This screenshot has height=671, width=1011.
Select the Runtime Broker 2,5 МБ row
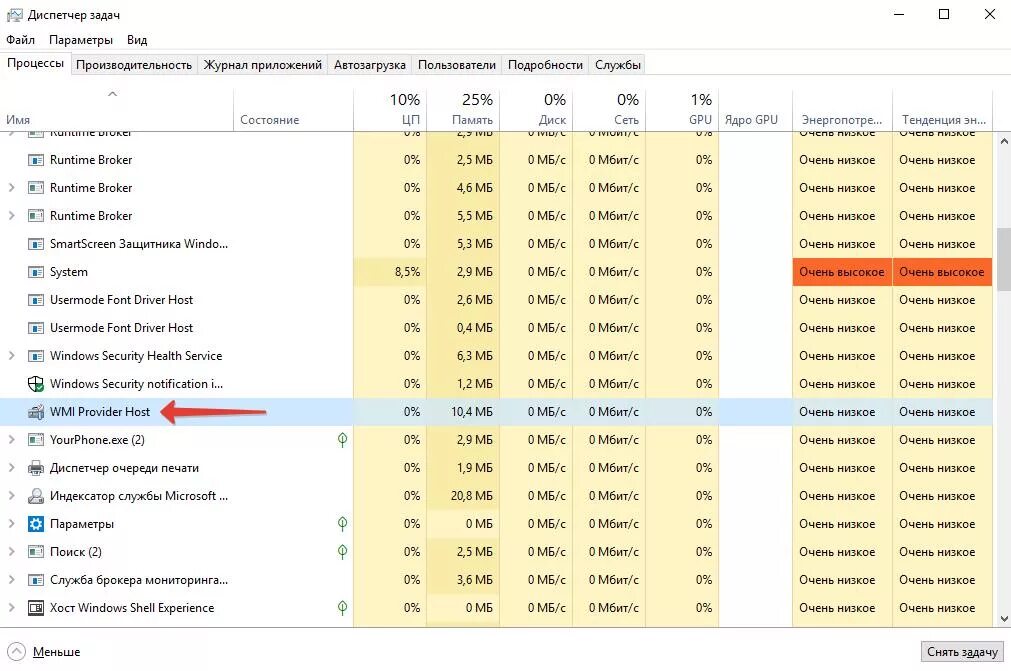[496, 160]
